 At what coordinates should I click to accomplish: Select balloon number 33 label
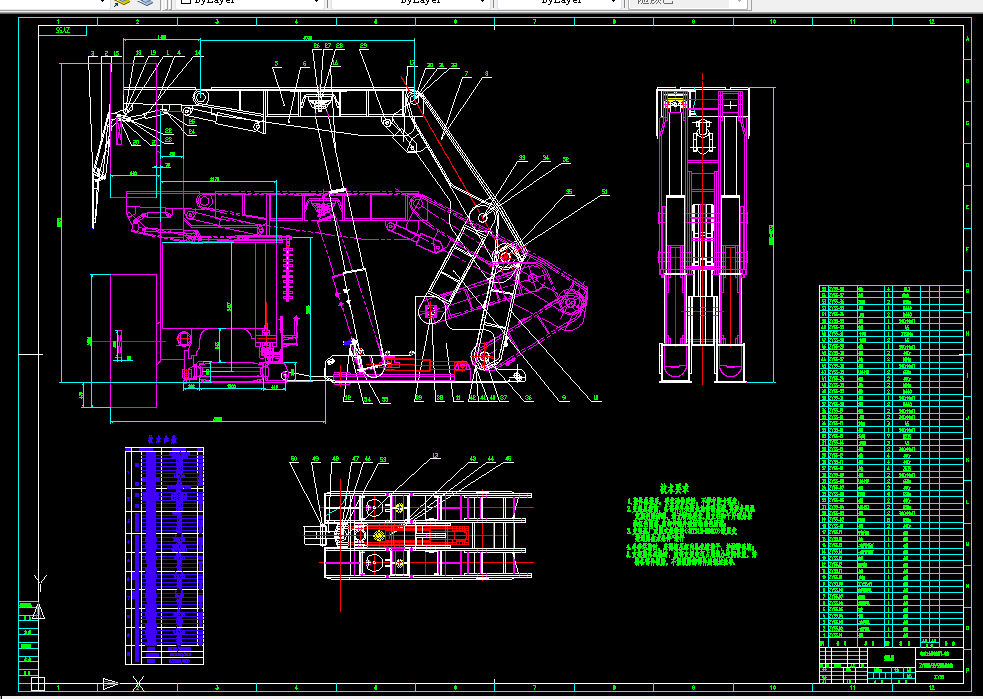[522, 158]
